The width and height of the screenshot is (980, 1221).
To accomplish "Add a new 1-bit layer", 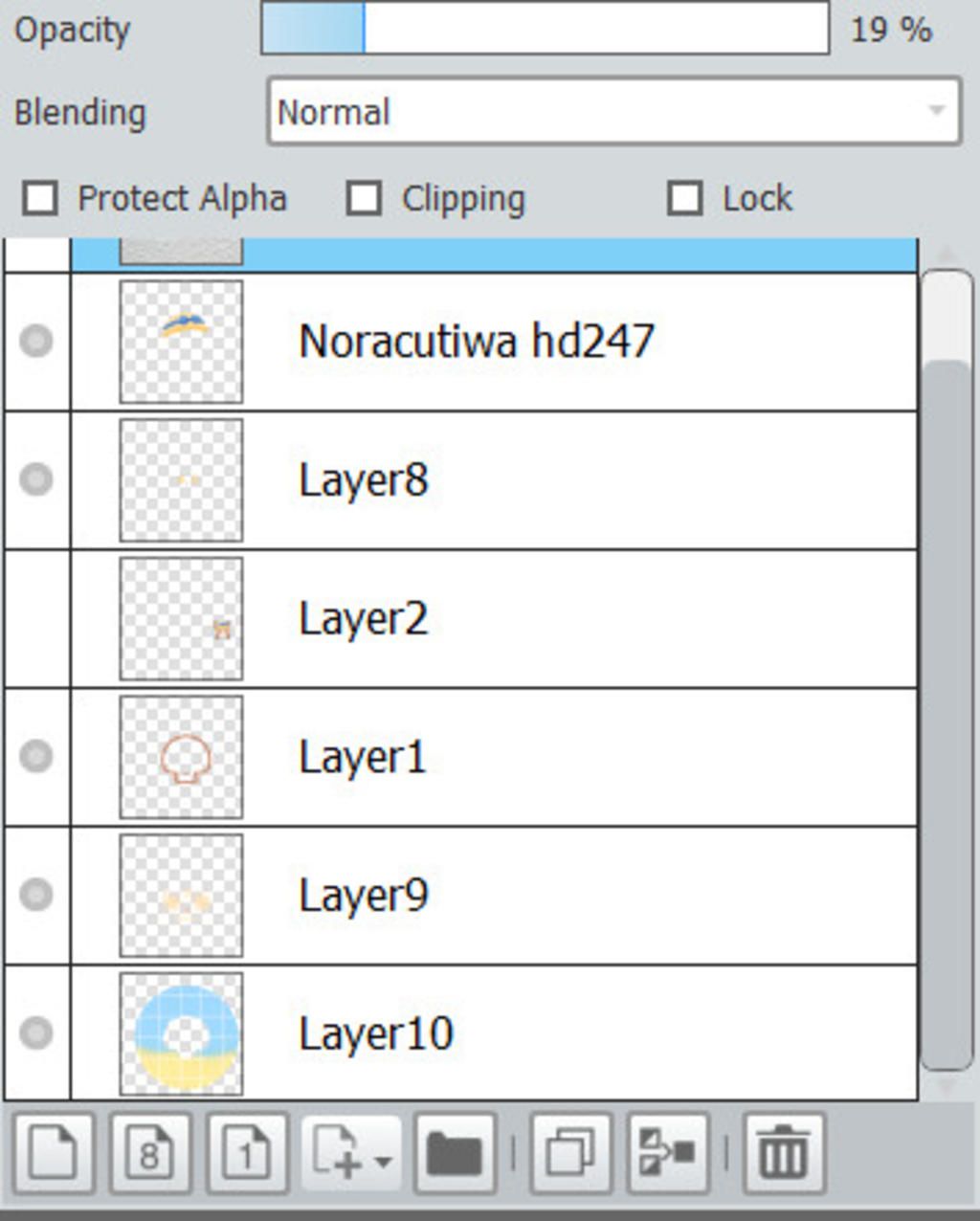I will click(x=247, y=1152).
